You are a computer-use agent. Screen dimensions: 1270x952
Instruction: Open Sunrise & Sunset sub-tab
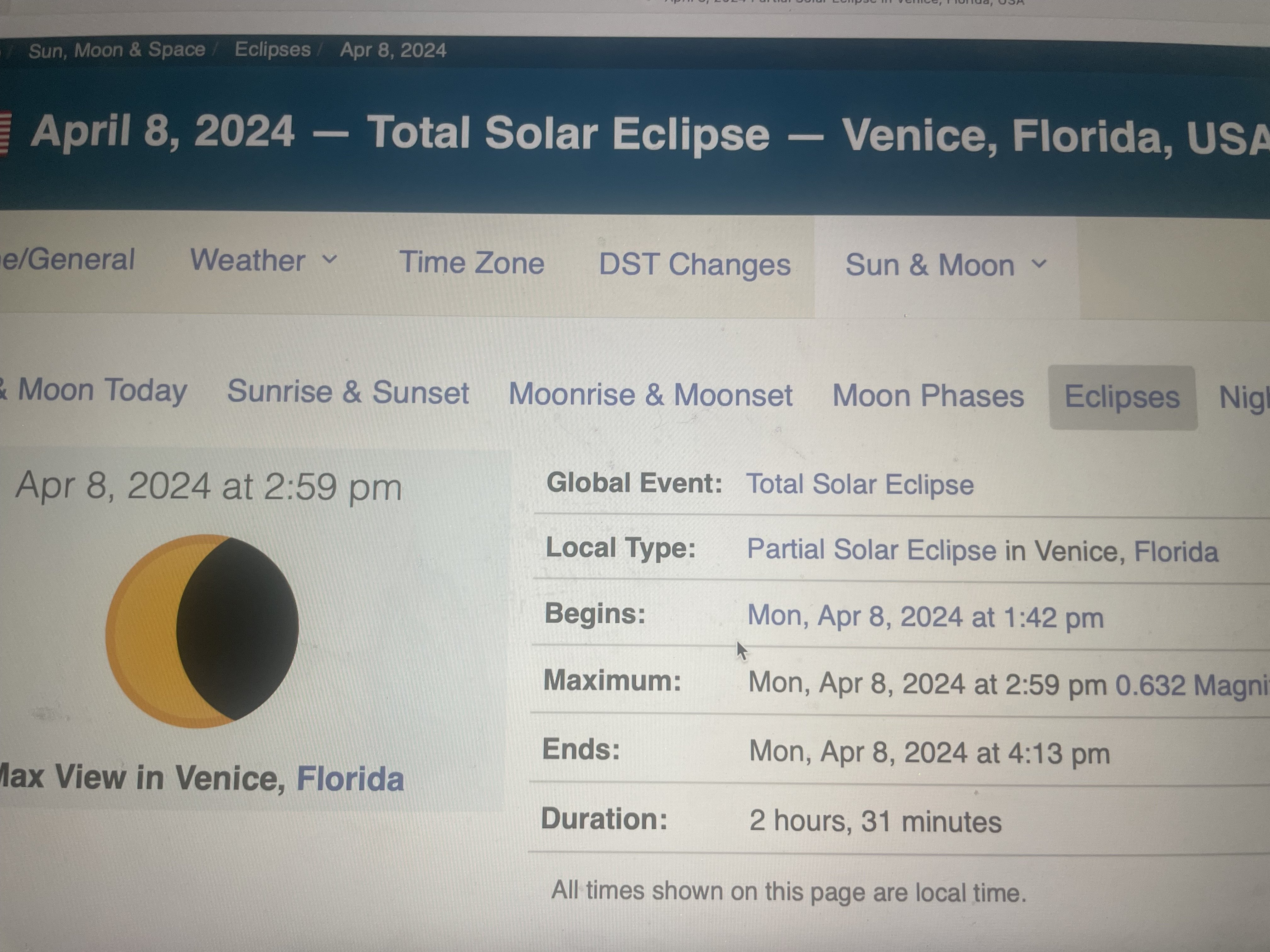[348, 392]
